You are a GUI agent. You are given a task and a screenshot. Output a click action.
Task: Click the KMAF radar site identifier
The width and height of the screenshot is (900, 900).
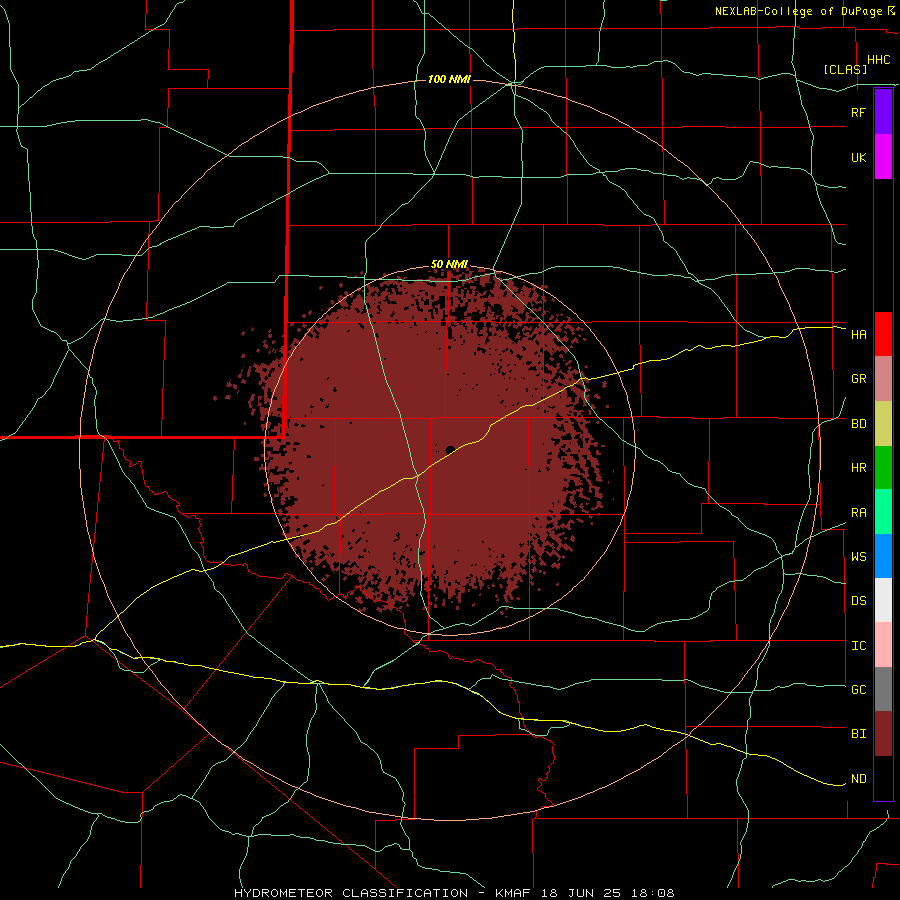tap(513, 893)
